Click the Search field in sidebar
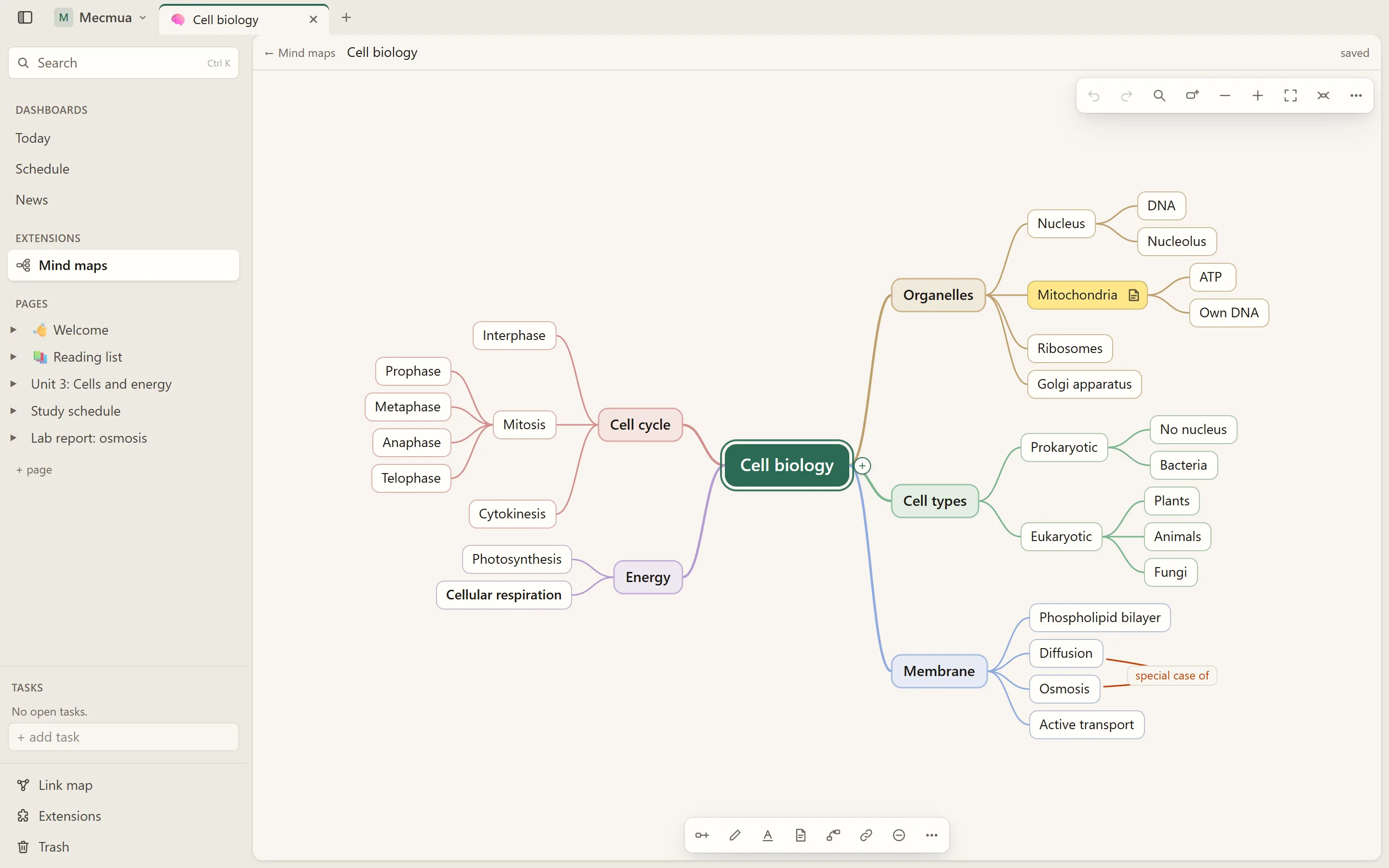This screenshot has height=868, width=1389. (x=123, y=63)
